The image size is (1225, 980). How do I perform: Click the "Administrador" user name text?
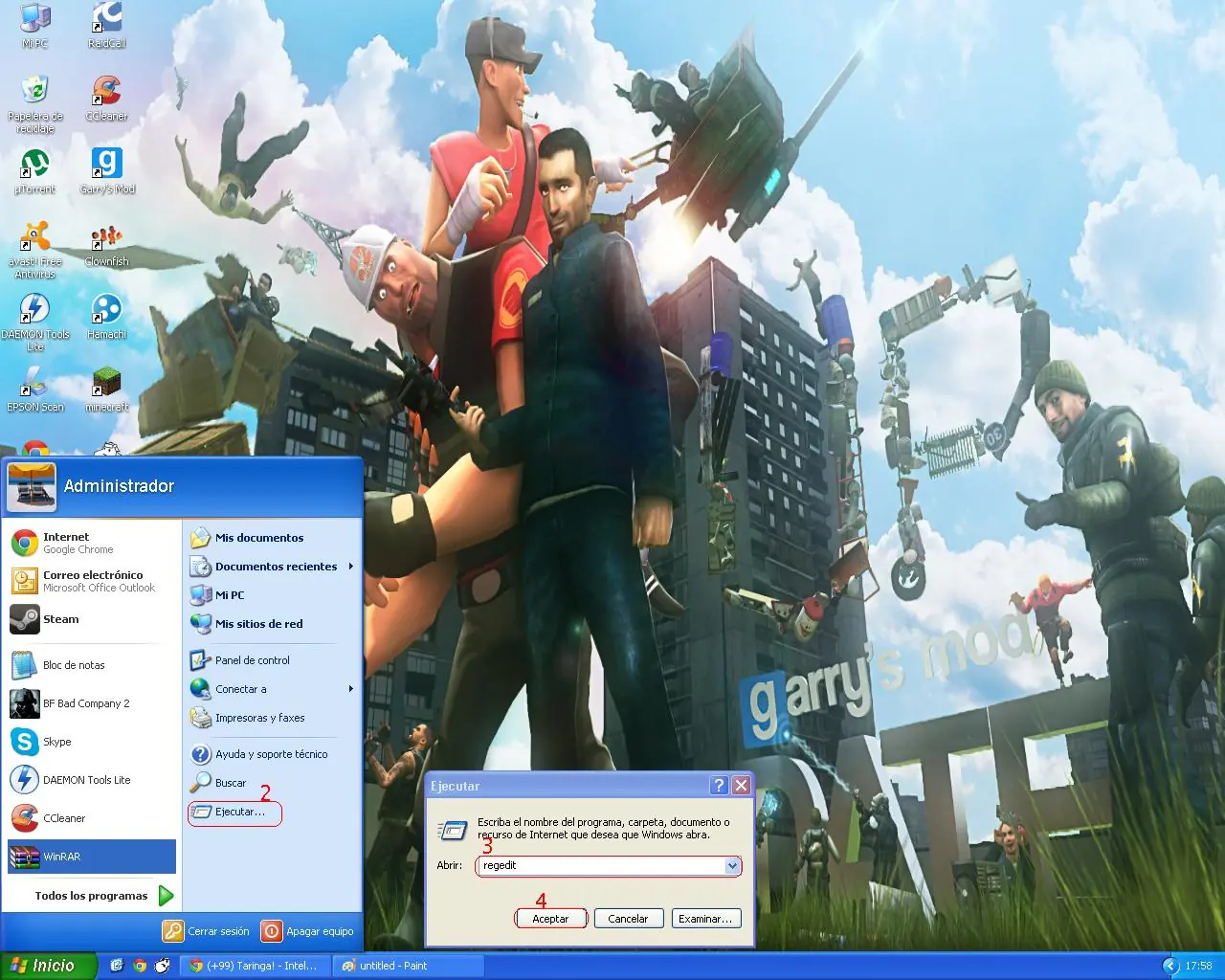coord(119,486)
